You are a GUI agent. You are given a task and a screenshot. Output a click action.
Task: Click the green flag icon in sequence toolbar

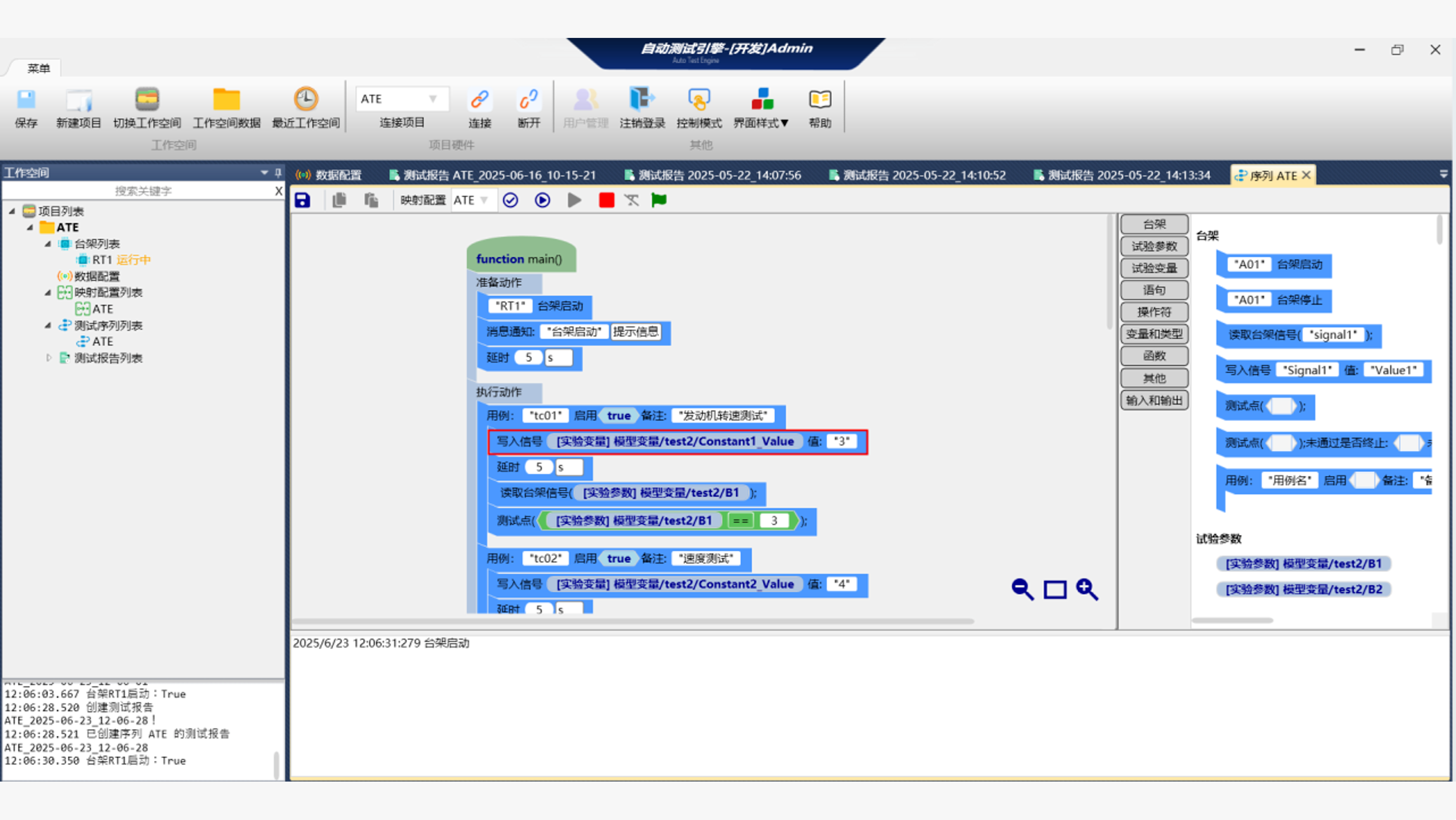(x=658, y=200)
